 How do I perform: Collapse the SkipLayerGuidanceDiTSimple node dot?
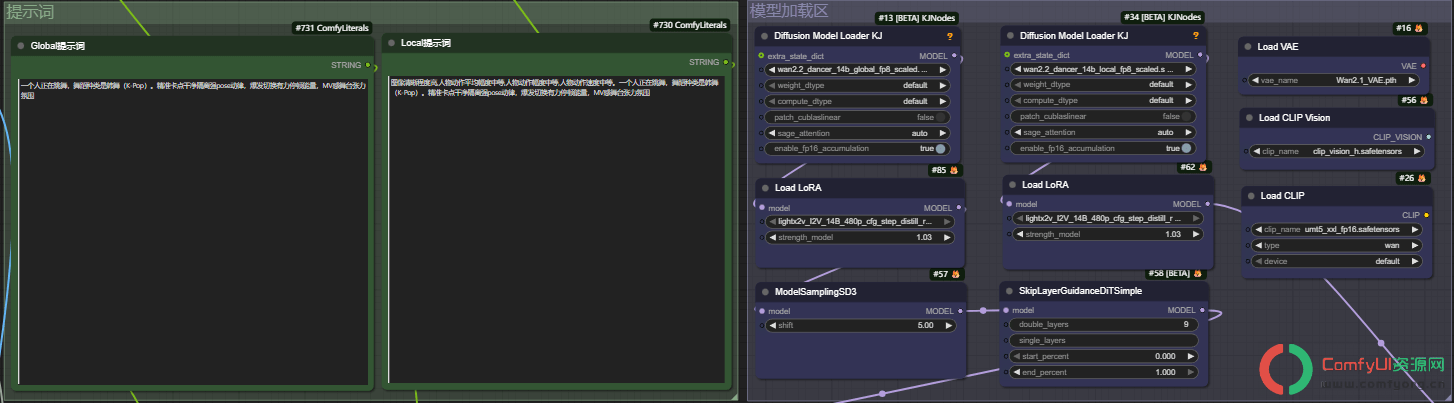[1008, 291]
